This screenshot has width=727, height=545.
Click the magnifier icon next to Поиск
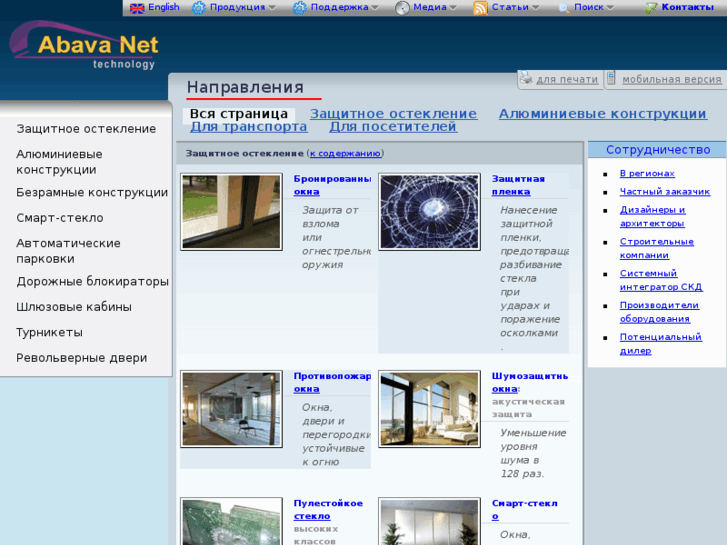(564, 8)
